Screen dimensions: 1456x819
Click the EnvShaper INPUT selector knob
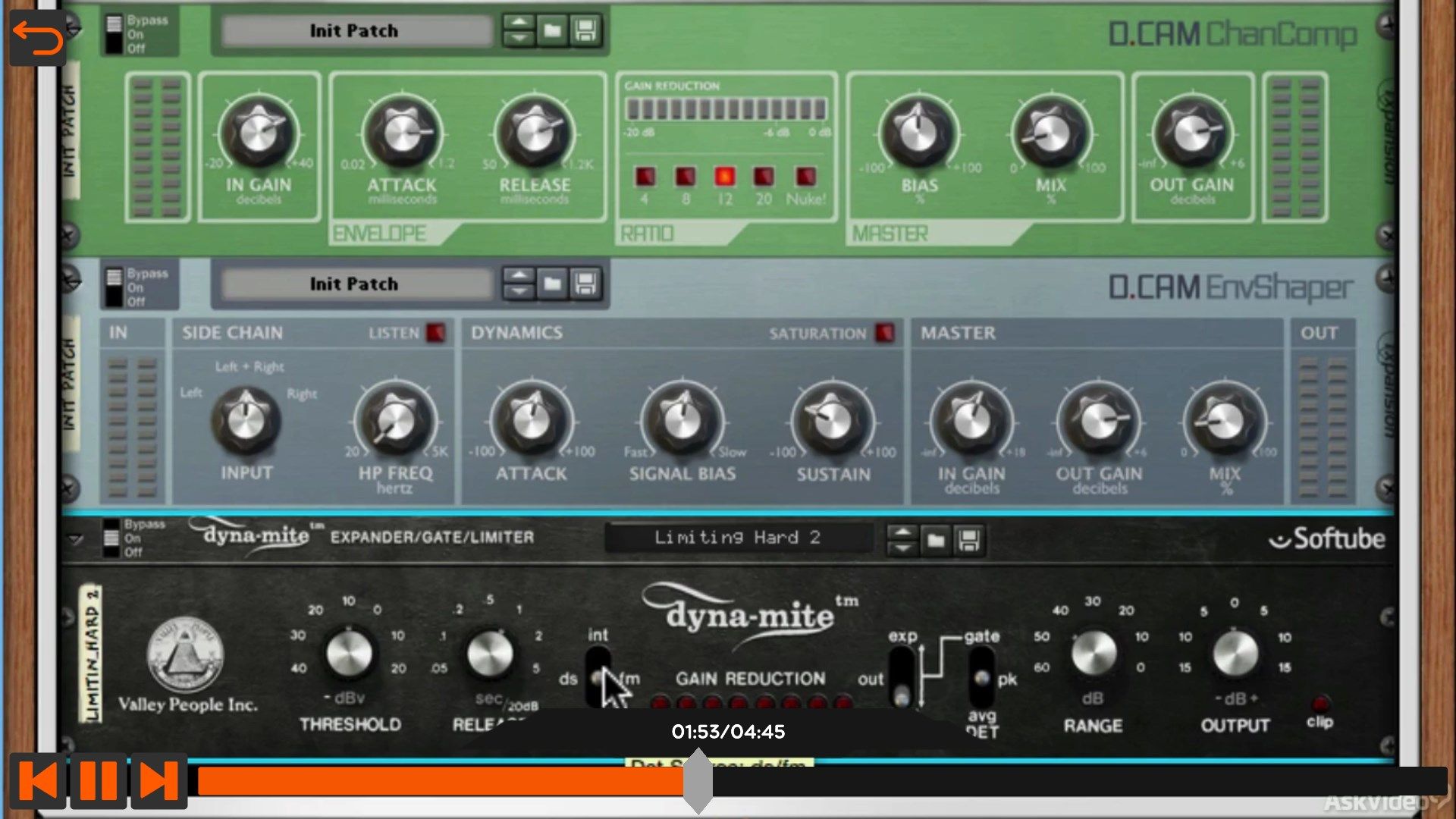(246, 421)
